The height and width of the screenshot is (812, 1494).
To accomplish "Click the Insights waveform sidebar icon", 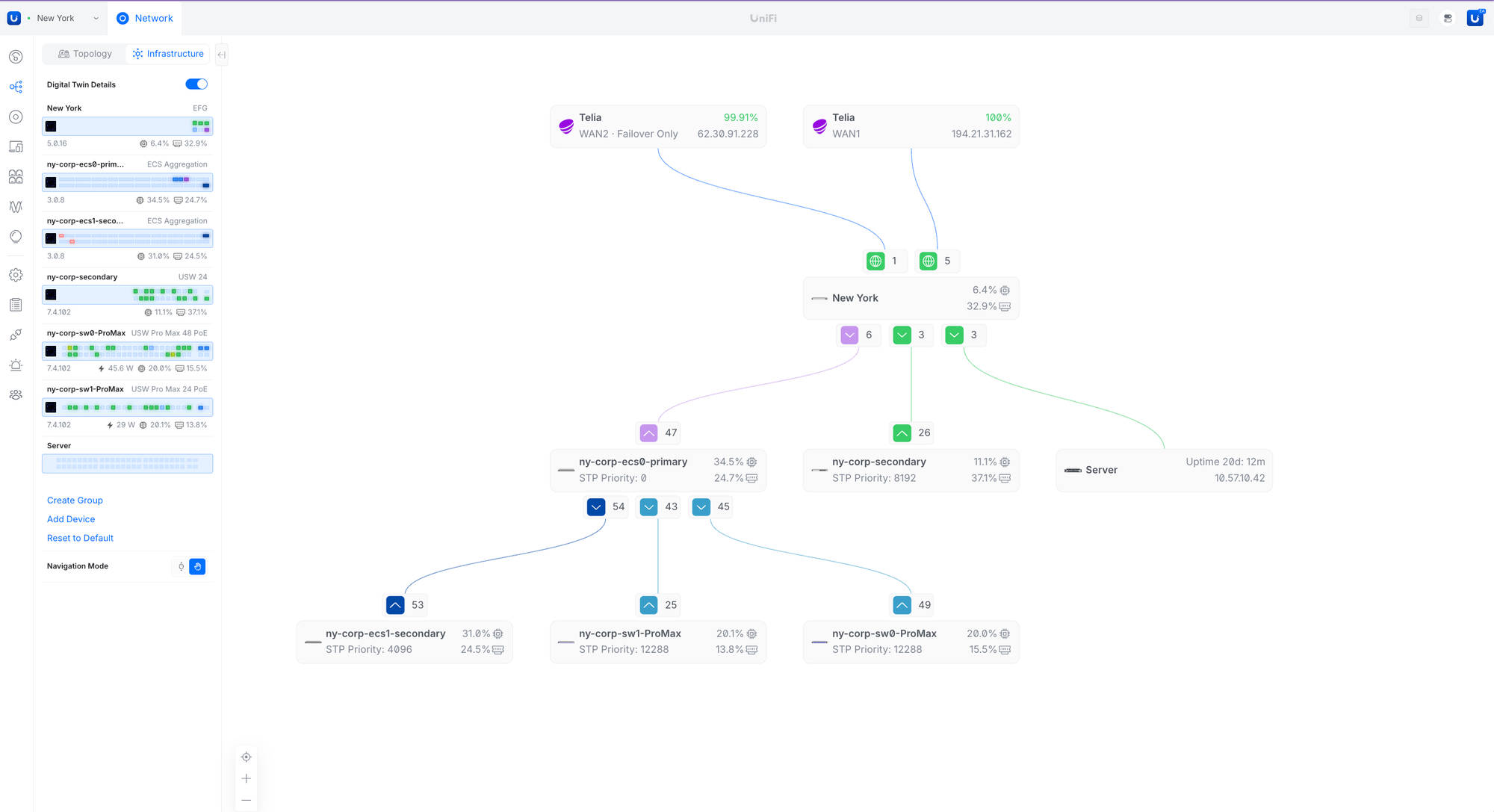I will pos(15,207).
